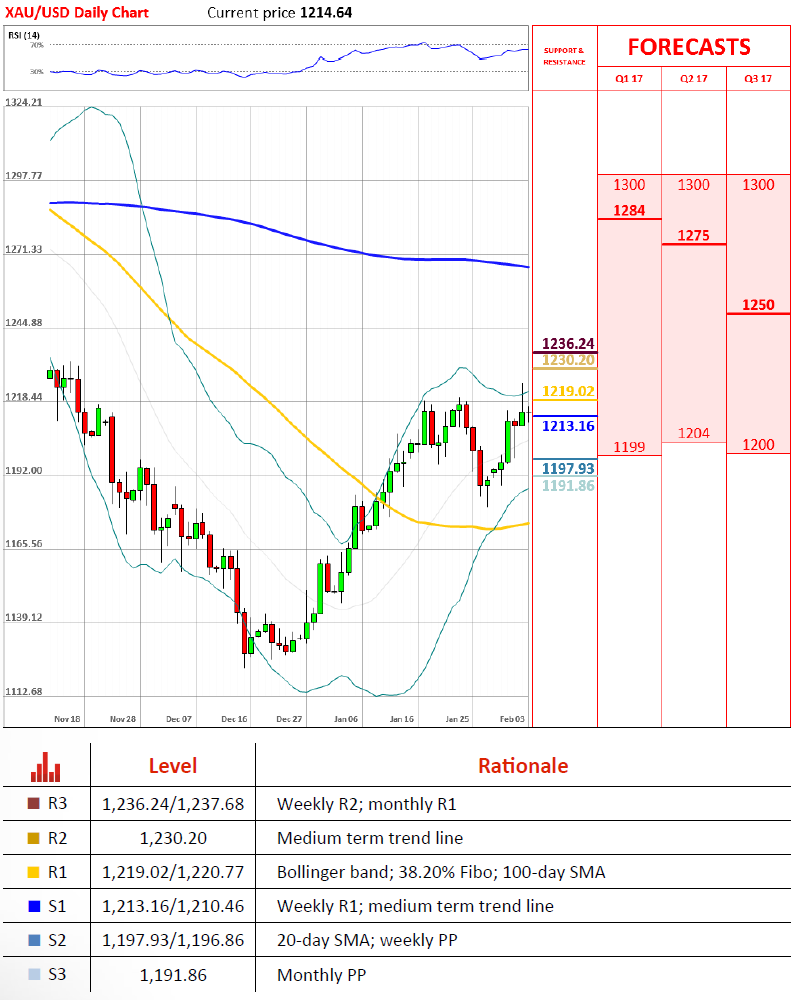Click the S1 blue color swatch
The width and height of the screenshot is (800, 1000).
pyautogui.click(x=34, y=906)
